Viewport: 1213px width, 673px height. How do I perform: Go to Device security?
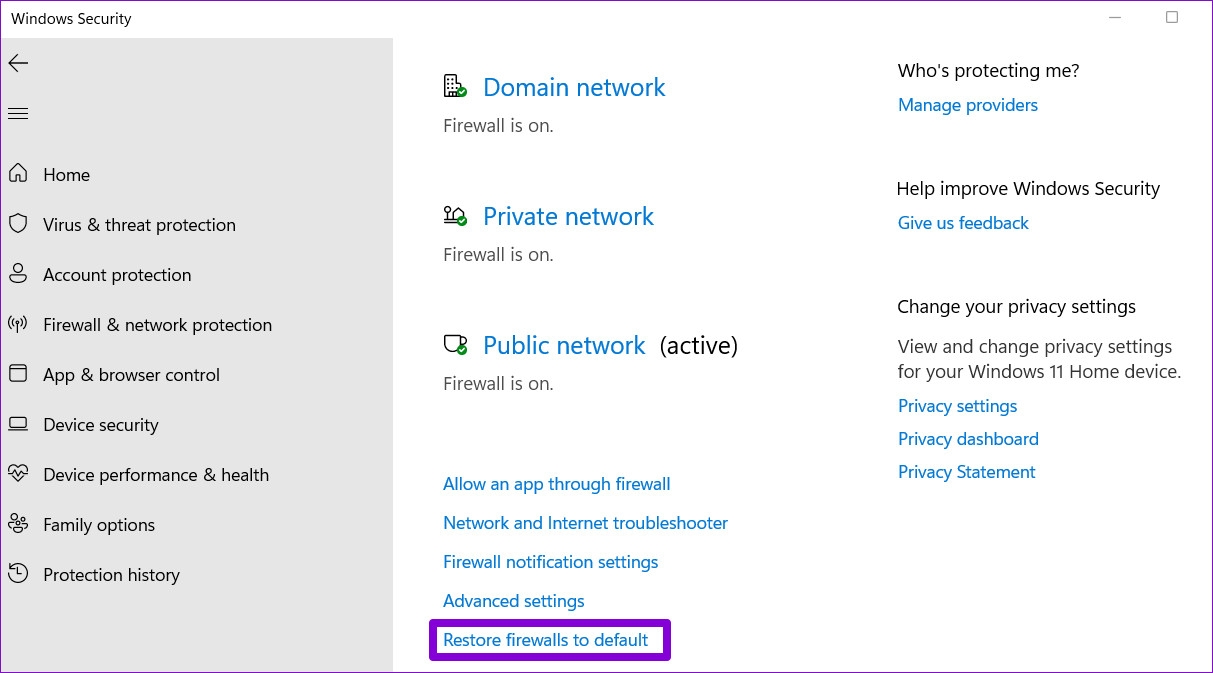pos(101,424)
